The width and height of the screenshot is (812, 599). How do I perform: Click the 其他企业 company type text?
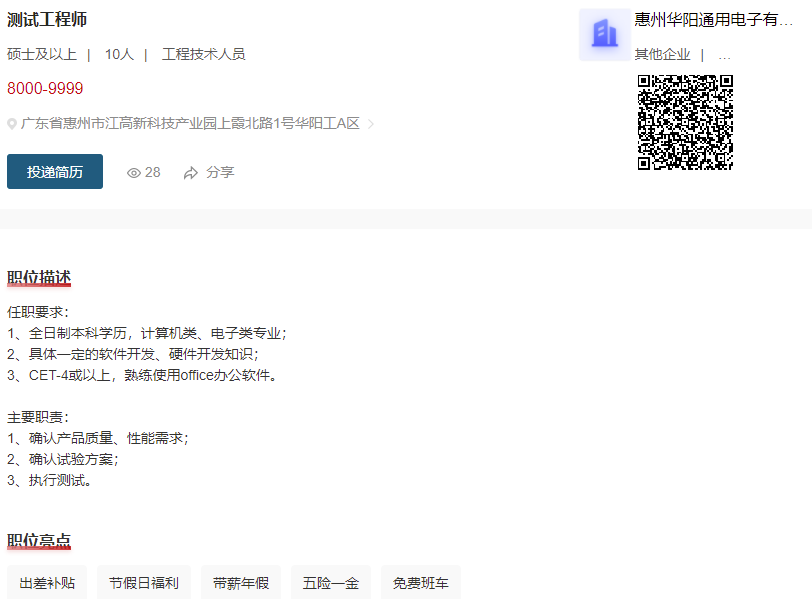point(662,54)
